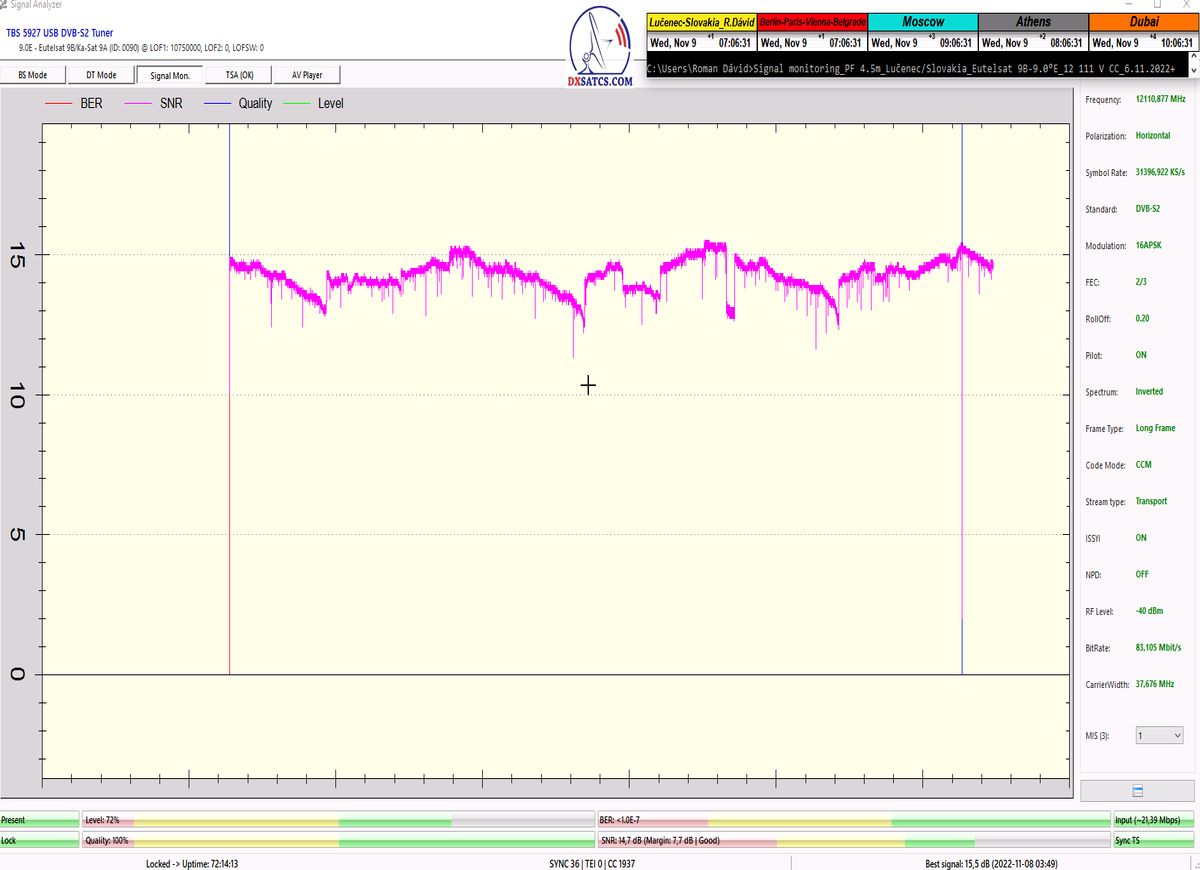Click the SNR margin signal bar
Screen dimensions: 1200x870
(852, 841)
